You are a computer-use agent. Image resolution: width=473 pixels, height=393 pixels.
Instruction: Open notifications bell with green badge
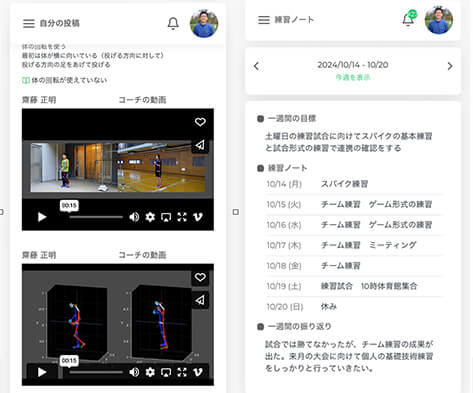click(409, 18)
